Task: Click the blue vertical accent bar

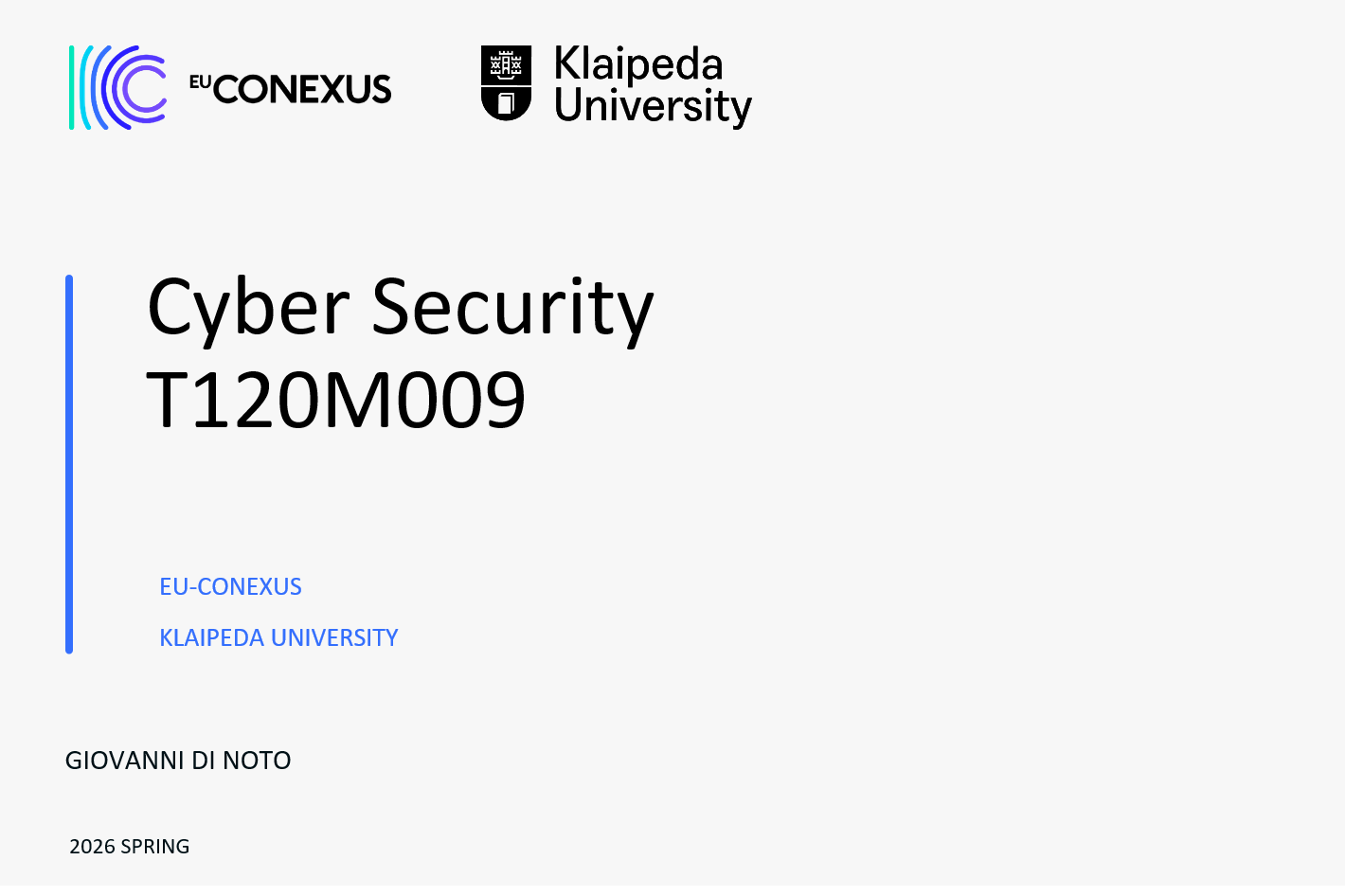Action: coord(69,464)
